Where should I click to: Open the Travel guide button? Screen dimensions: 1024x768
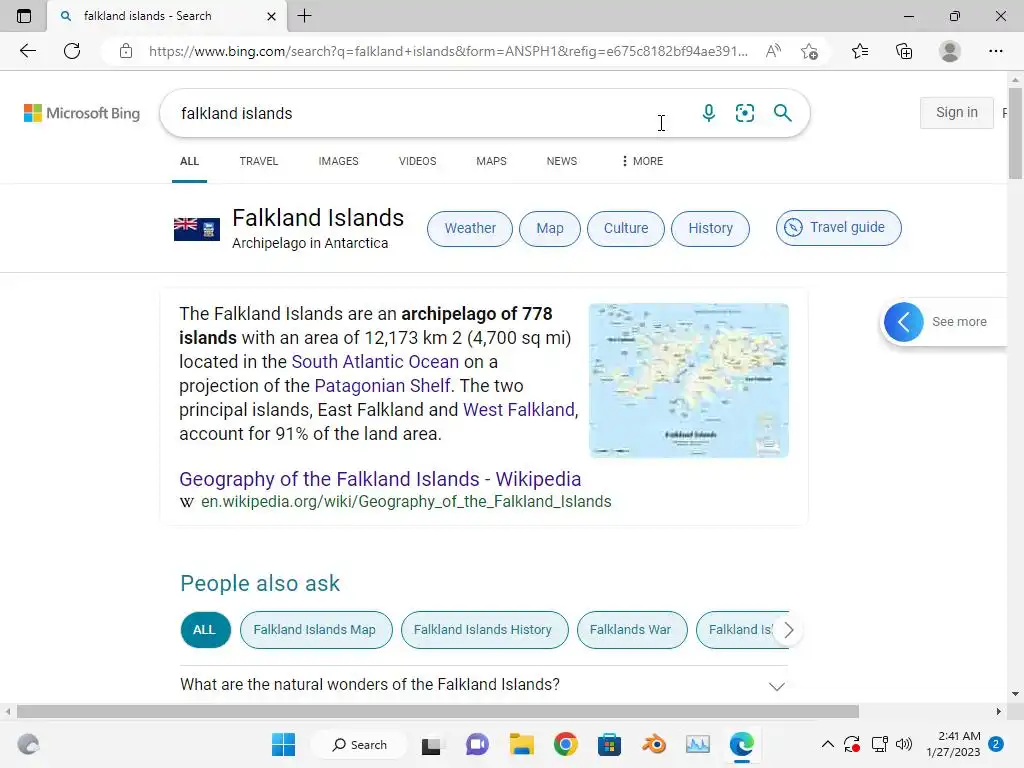point(839,228)
